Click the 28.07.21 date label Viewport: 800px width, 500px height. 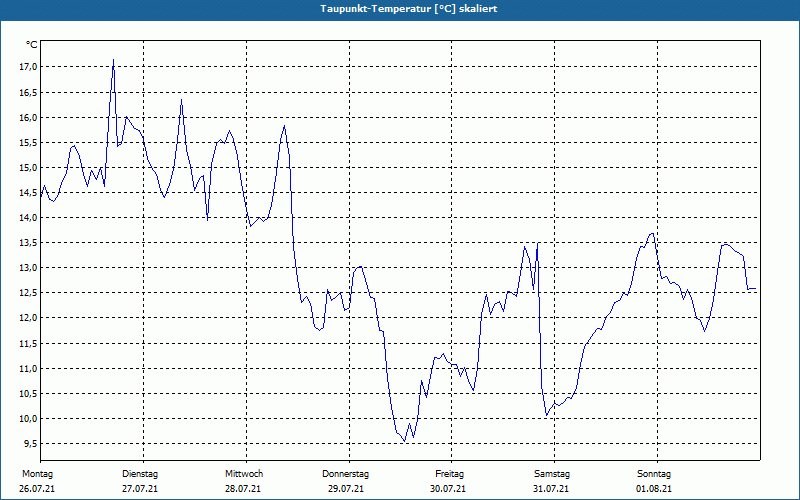coord(243,489)
